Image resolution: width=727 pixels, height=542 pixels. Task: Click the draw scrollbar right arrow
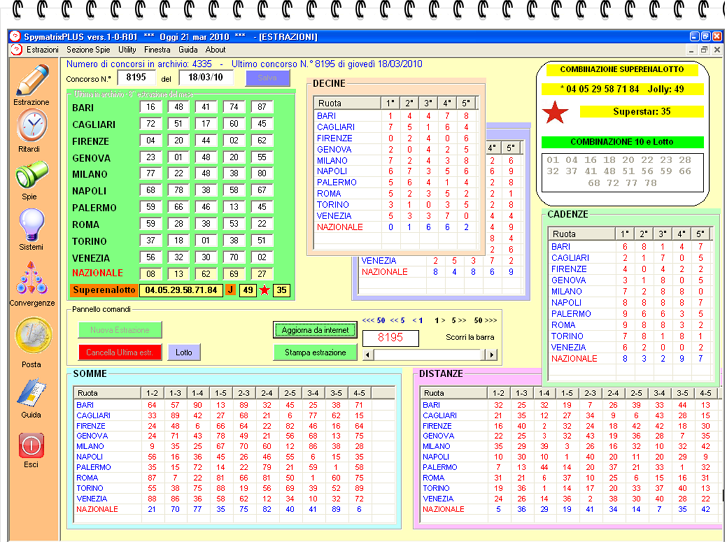point(491,355)
